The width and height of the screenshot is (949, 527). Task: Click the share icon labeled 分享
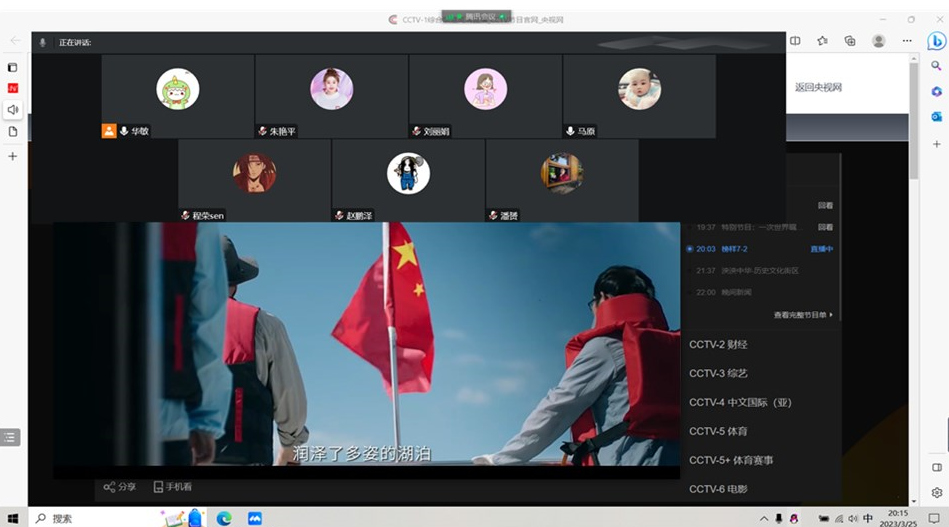[x=119, y=487]
